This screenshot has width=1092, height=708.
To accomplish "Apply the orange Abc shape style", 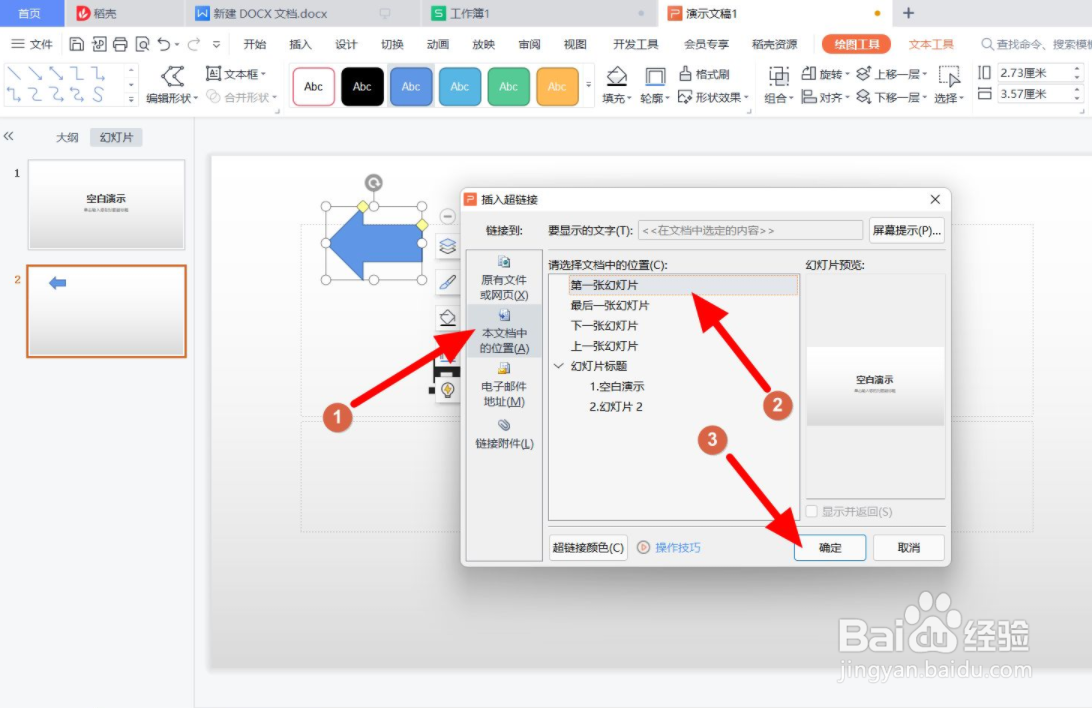I will click(557, 86).
